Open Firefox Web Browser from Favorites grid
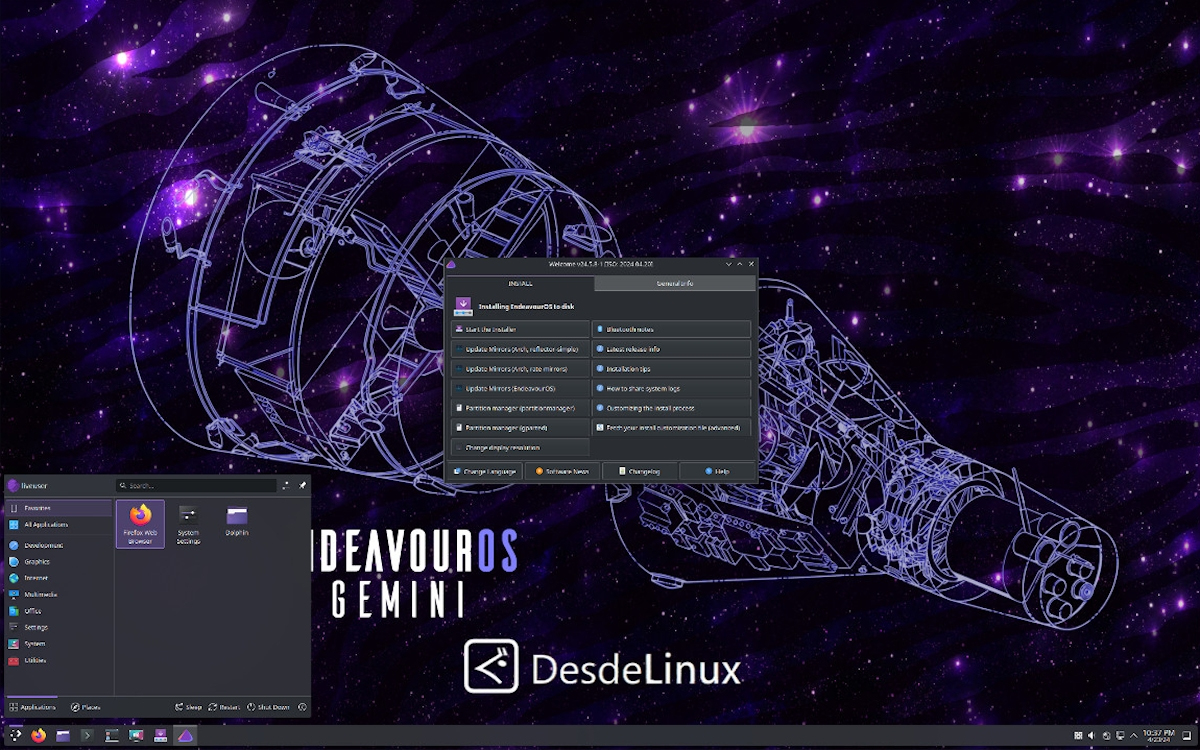 (x=140, y=523)
